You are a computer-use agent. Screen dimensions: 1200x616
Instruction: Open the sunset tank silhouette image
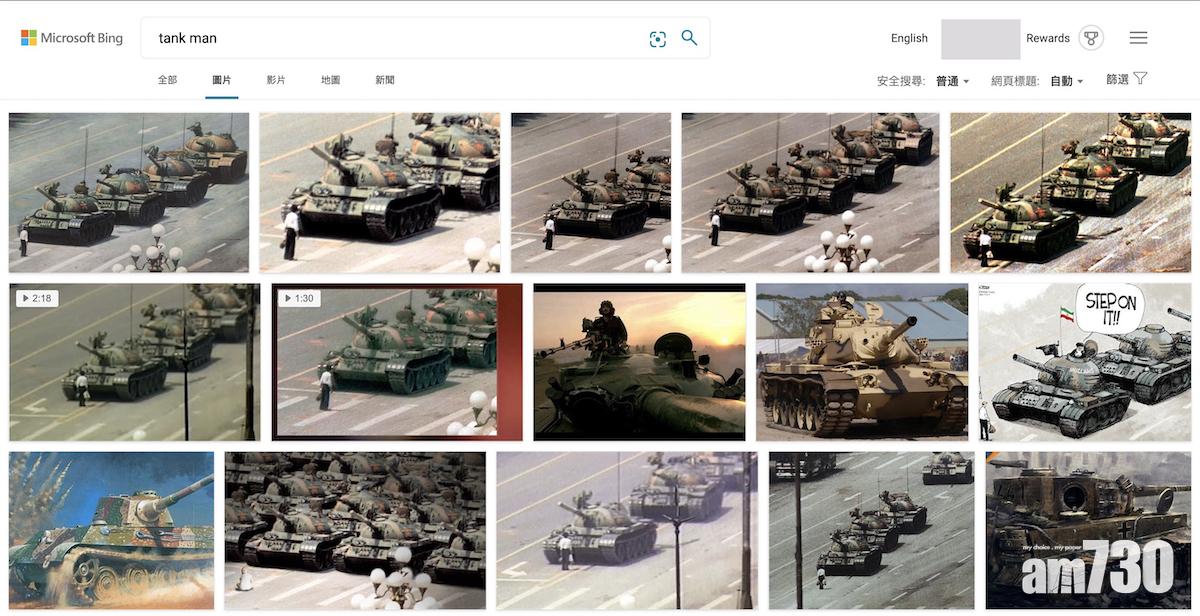[x=639, y=362]
